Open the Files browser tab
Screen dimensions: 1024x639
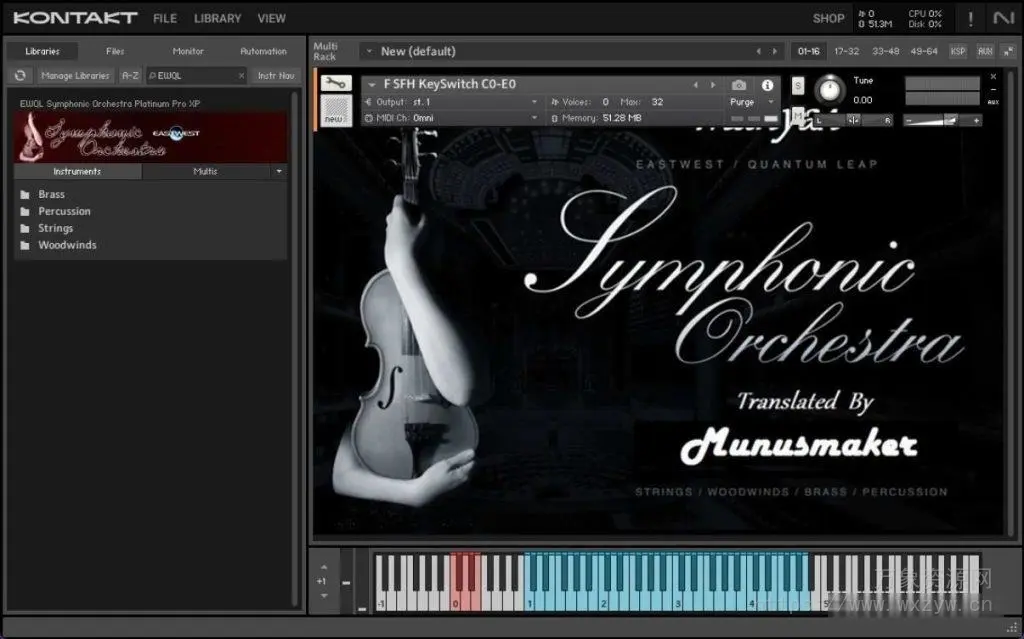point(114,51)
